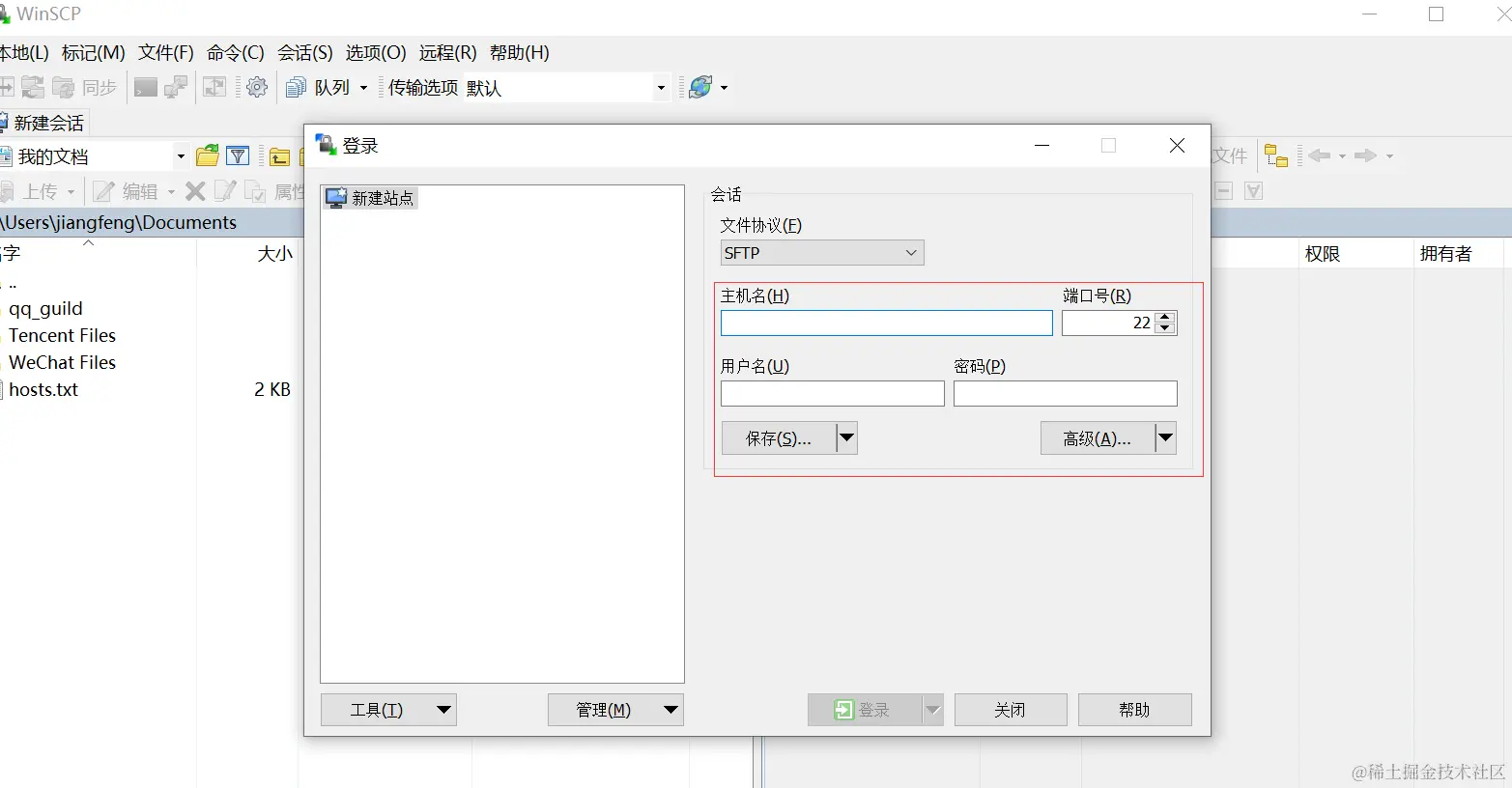Click the green globe refresh icon
The image size is (1512, 788).
700,88
